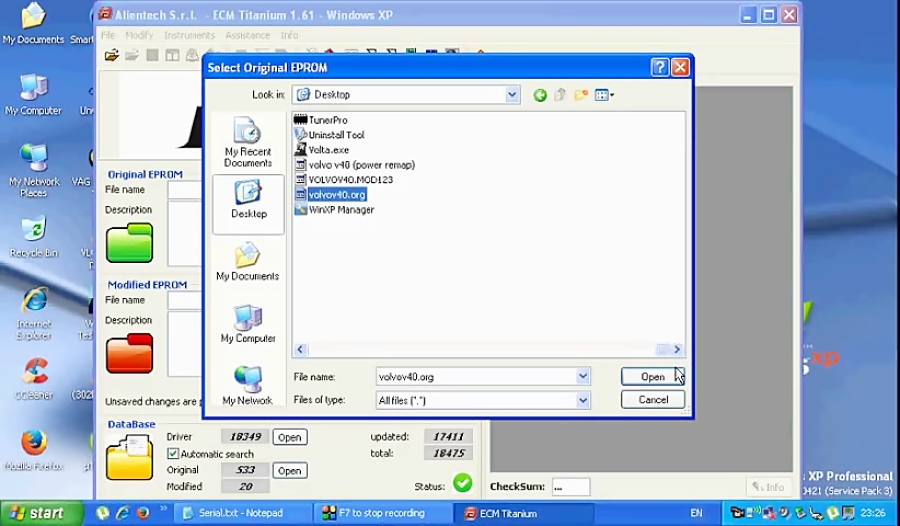The height and width of the screenshot is (526, 900).
Task: Switch to Serial.txt - Notepad taskbar item
Action: [241, 513]
